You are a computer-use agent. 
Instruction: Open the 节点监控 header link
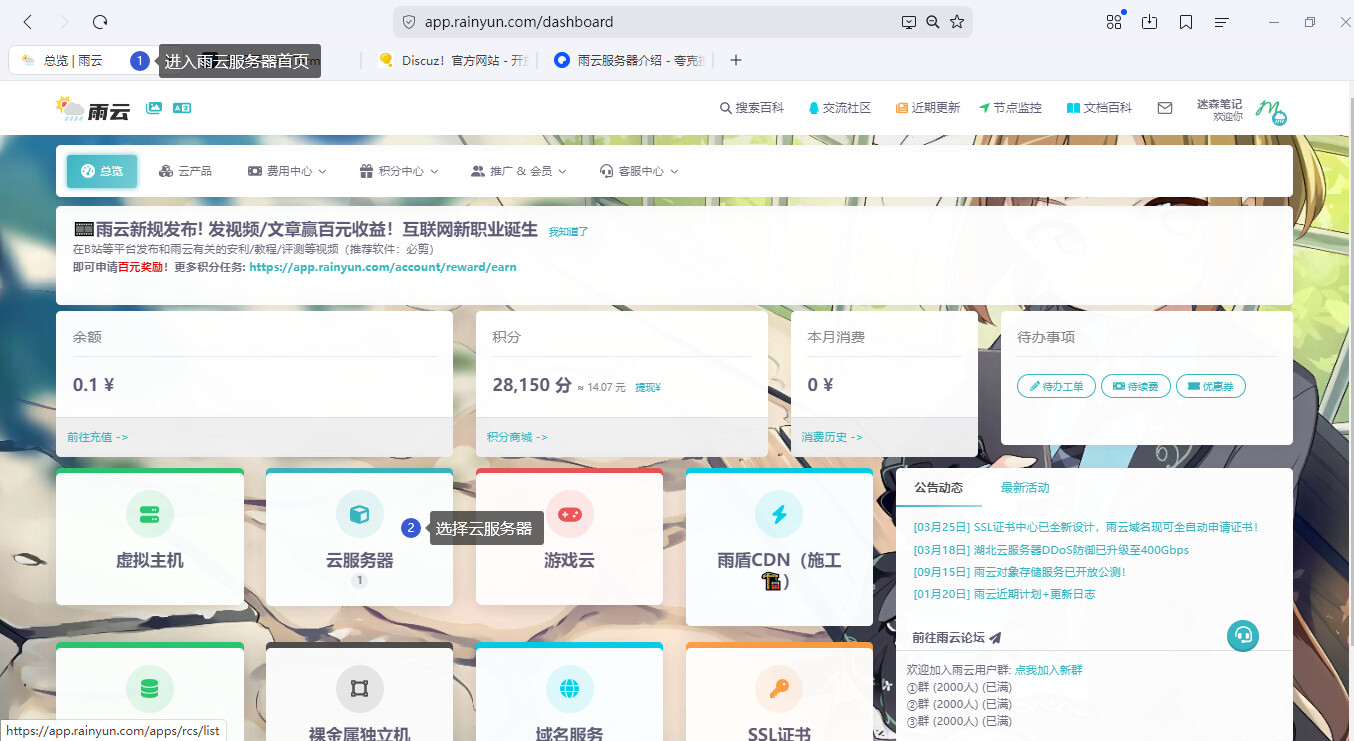coord(1010,108)
